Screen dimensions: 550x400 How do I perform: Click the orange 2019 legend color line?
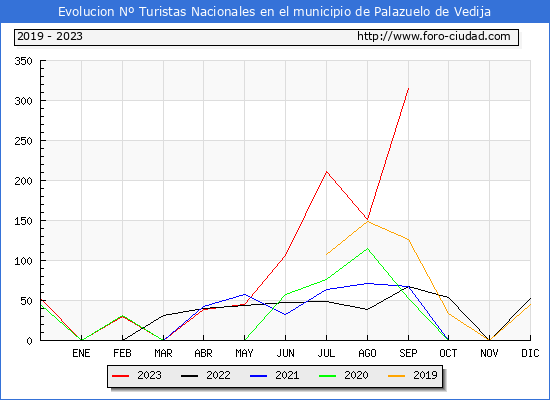pos(397,376)
